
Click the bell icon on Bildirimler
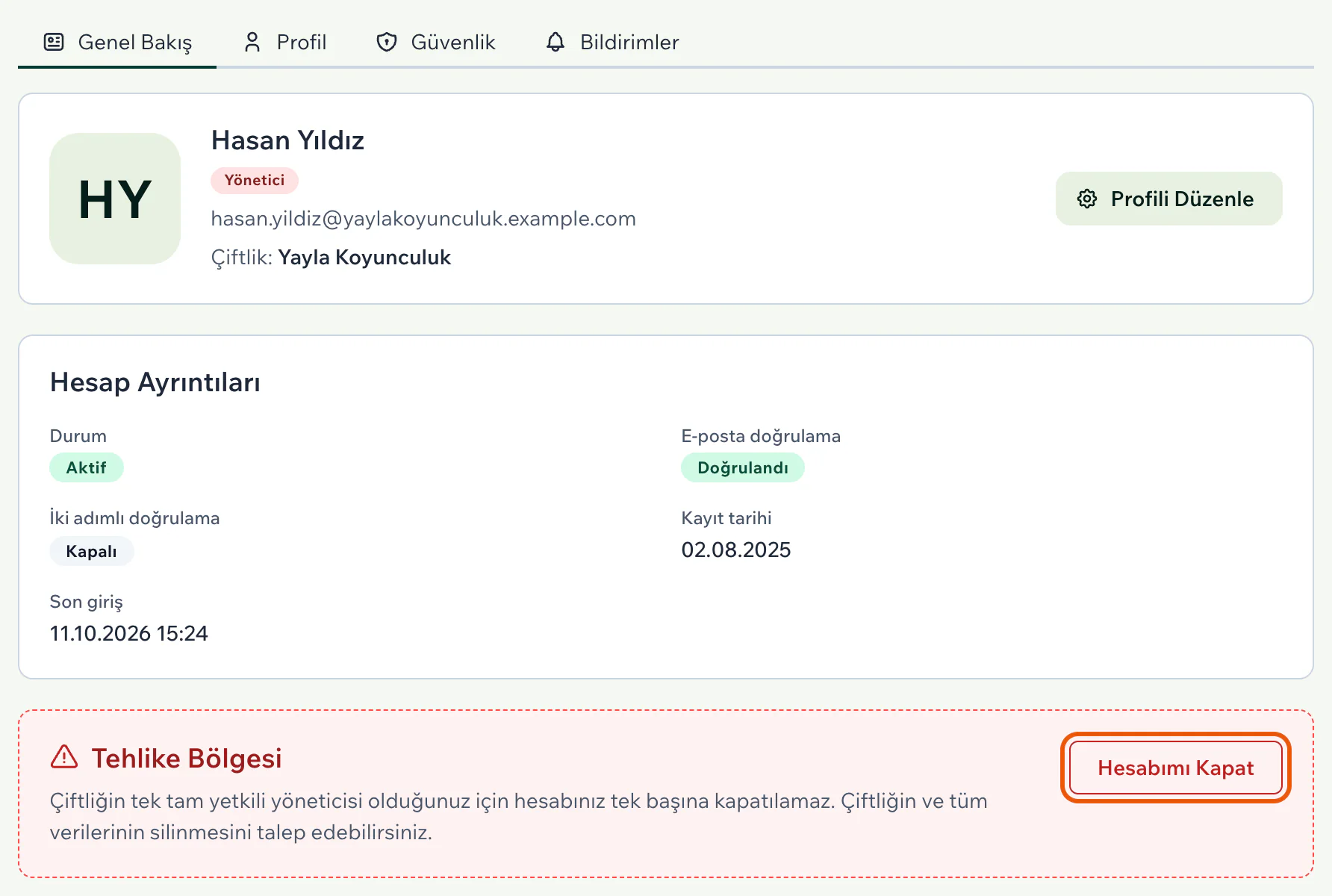click(x=555, y=43)
